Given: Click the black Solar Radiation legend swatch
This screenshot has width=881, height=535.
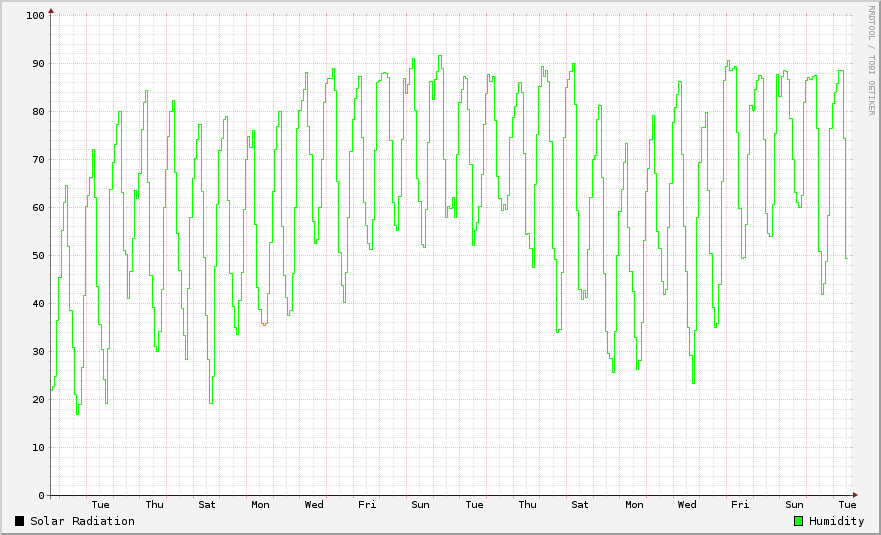Looking at the screenshot, I should click(20, 521).
